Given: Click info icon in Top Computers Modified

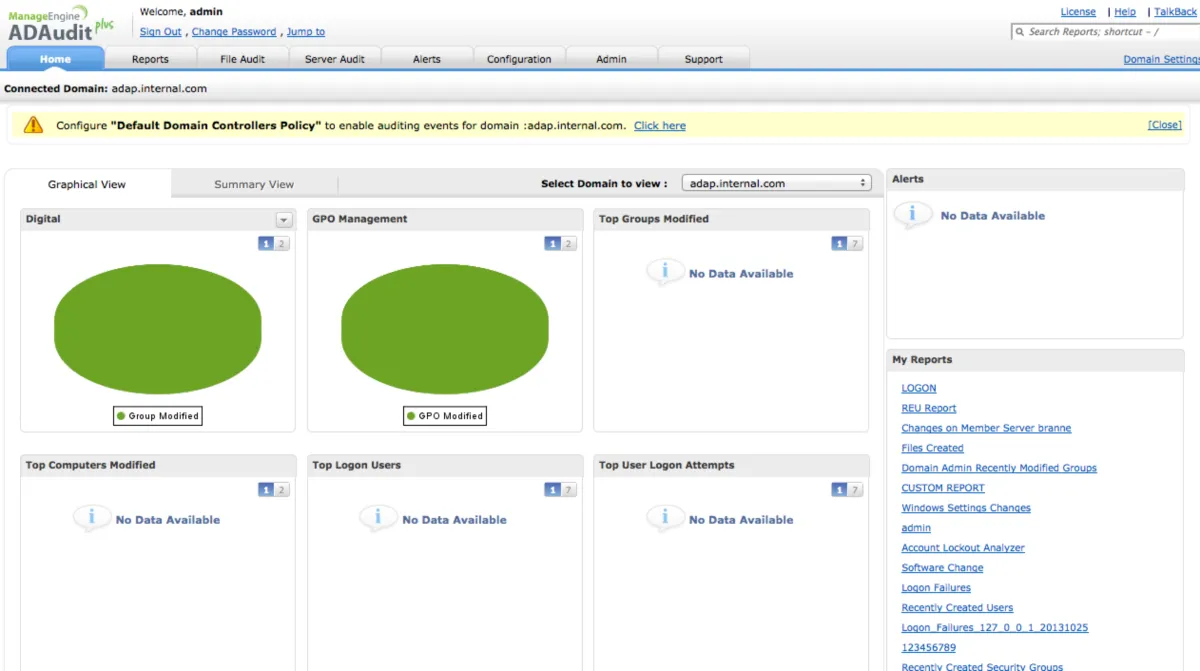Looking at the screenshot, I should coord(91,518).
